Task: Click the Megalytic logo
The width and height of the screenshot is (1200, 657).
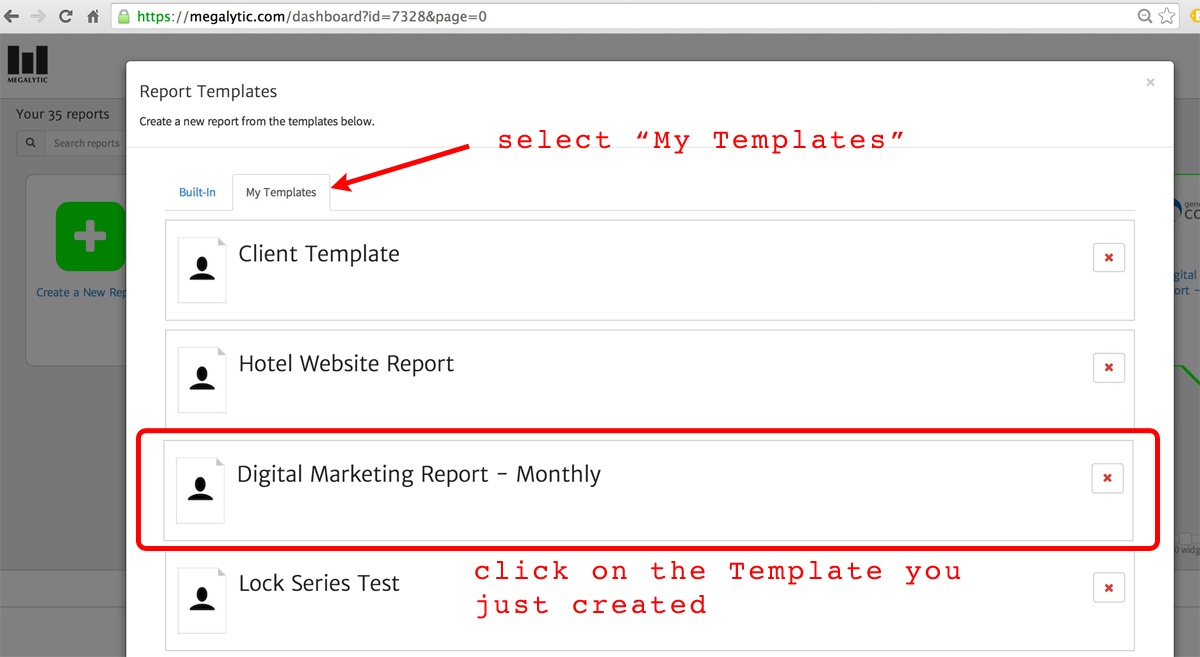Action: (x=27, y=65)
